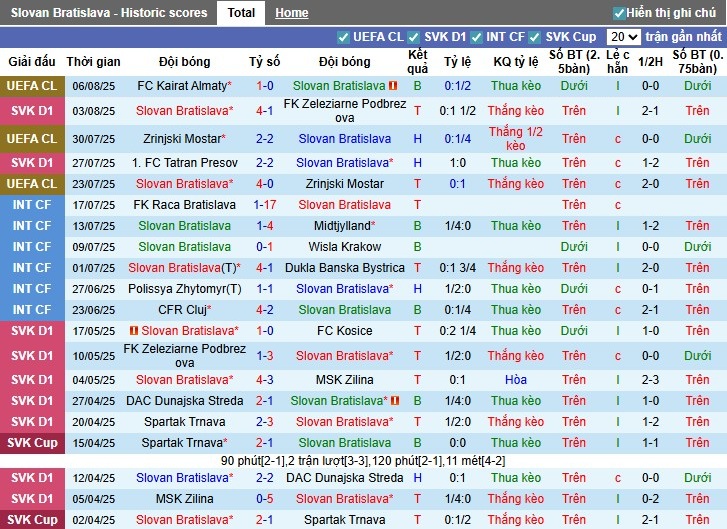Uncheck the INT CF filter checkbox
This screenshot has width=727, height=529.
tap(476, 37)
